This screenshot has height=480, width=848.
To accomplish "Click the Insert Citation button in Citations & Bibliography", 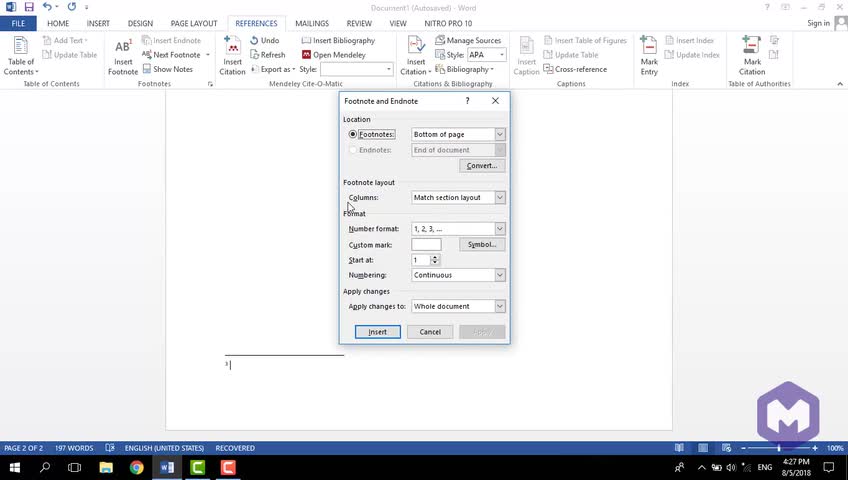I will point(415,56).
